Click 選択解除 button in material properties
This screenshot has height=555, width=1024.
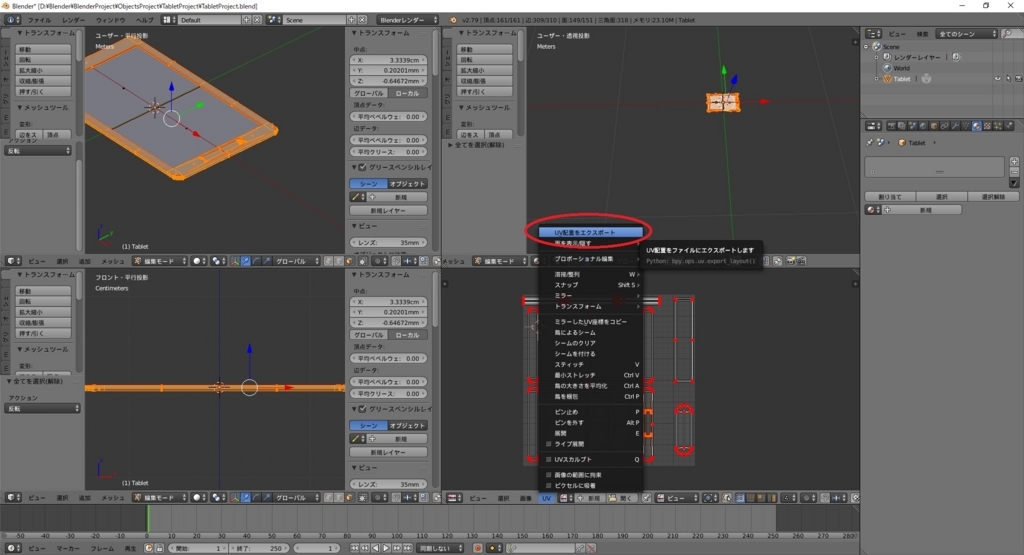point(993,197)
